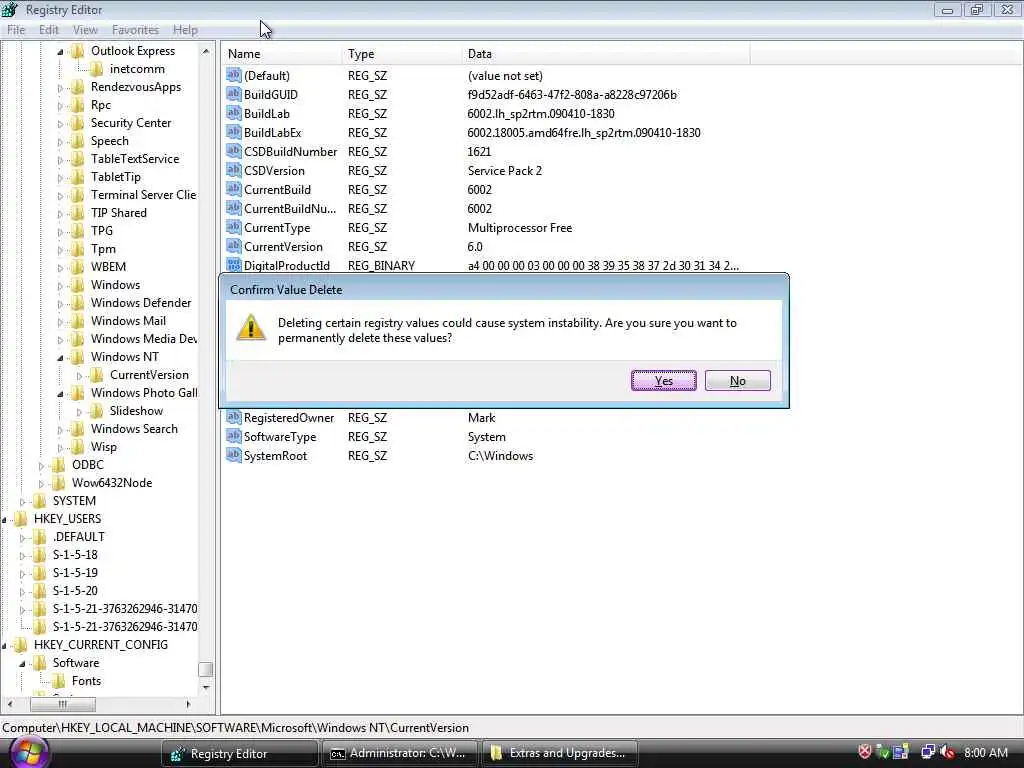
Task: Click the DigitalProductId binary value icon
Action: coord(234,264)
